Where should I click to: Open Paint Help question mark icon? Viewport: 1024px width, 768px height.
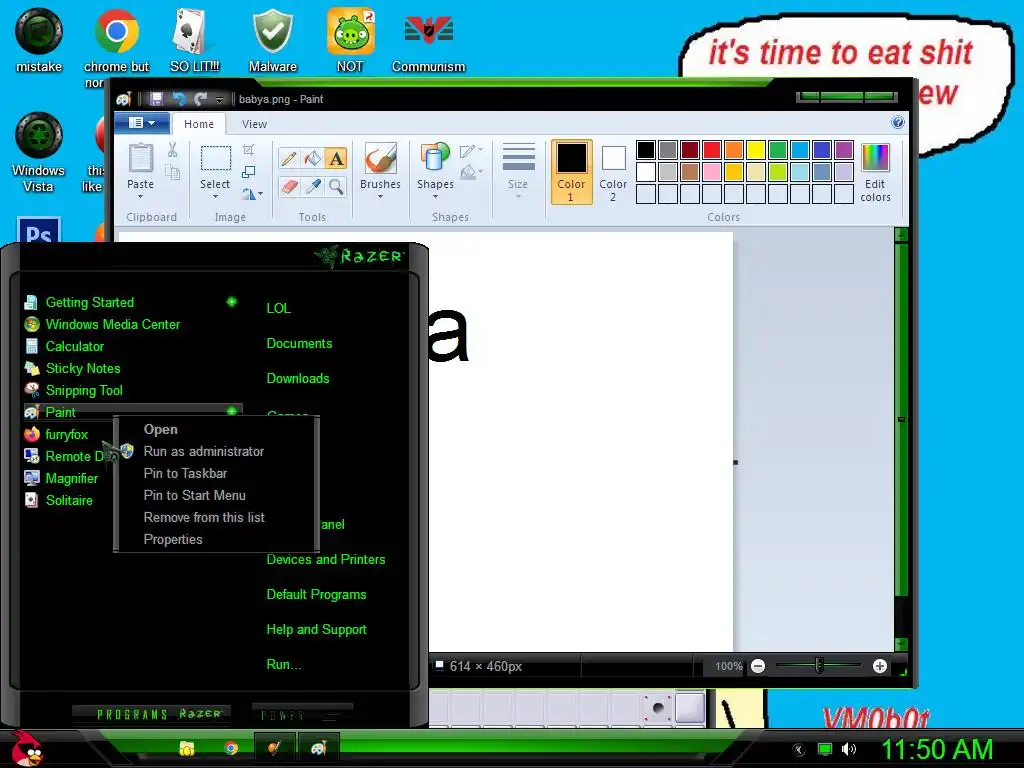pyautogui.click(x=898, y=122)
